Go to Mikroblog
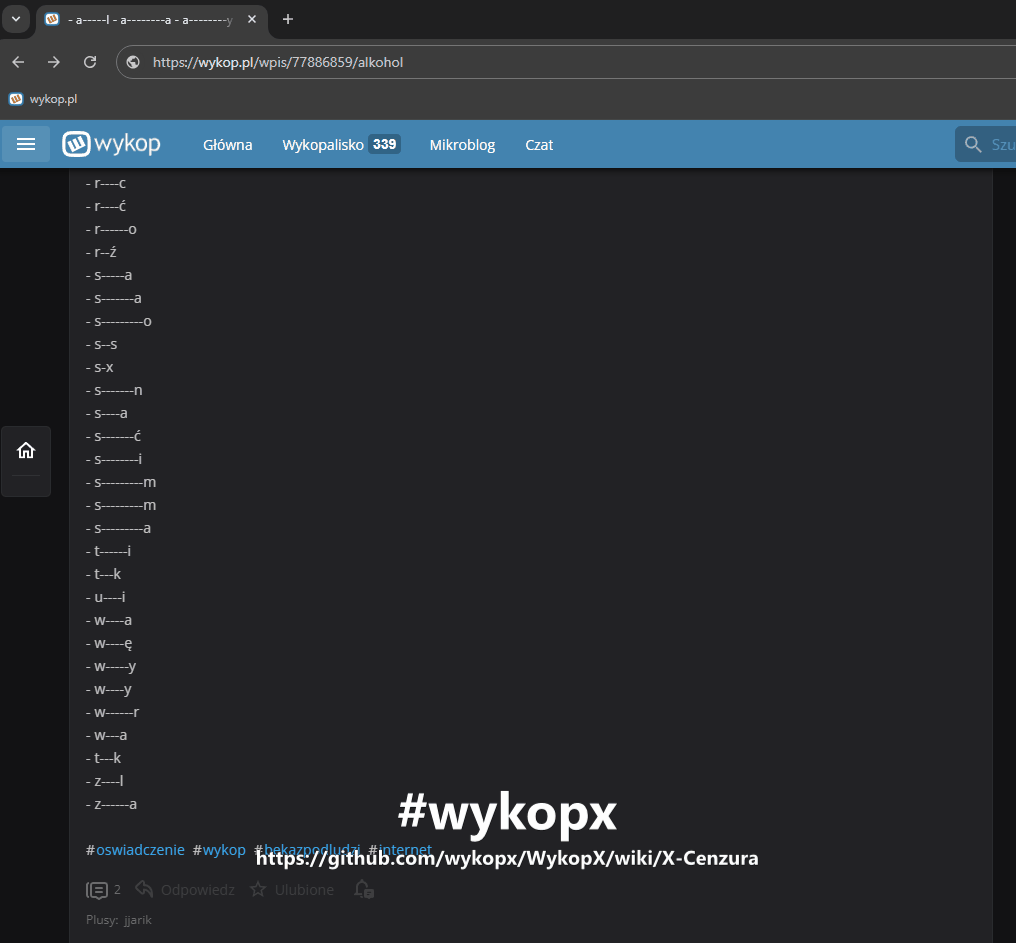This screenshot has width=1016, height=943. [x=462, y=145]
